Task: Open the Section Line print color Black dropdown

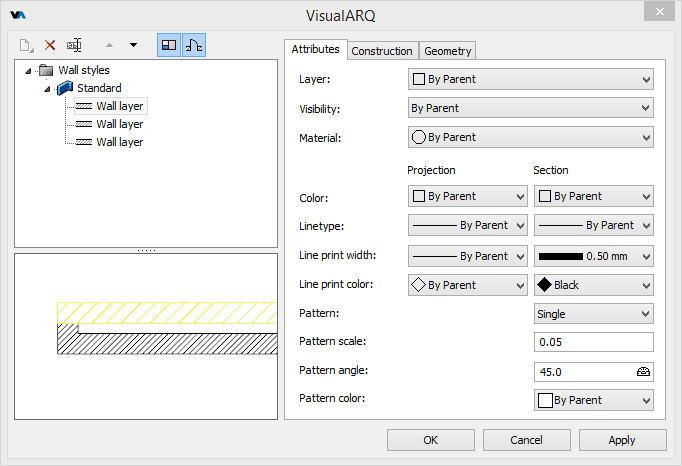Action: point(594,285)
